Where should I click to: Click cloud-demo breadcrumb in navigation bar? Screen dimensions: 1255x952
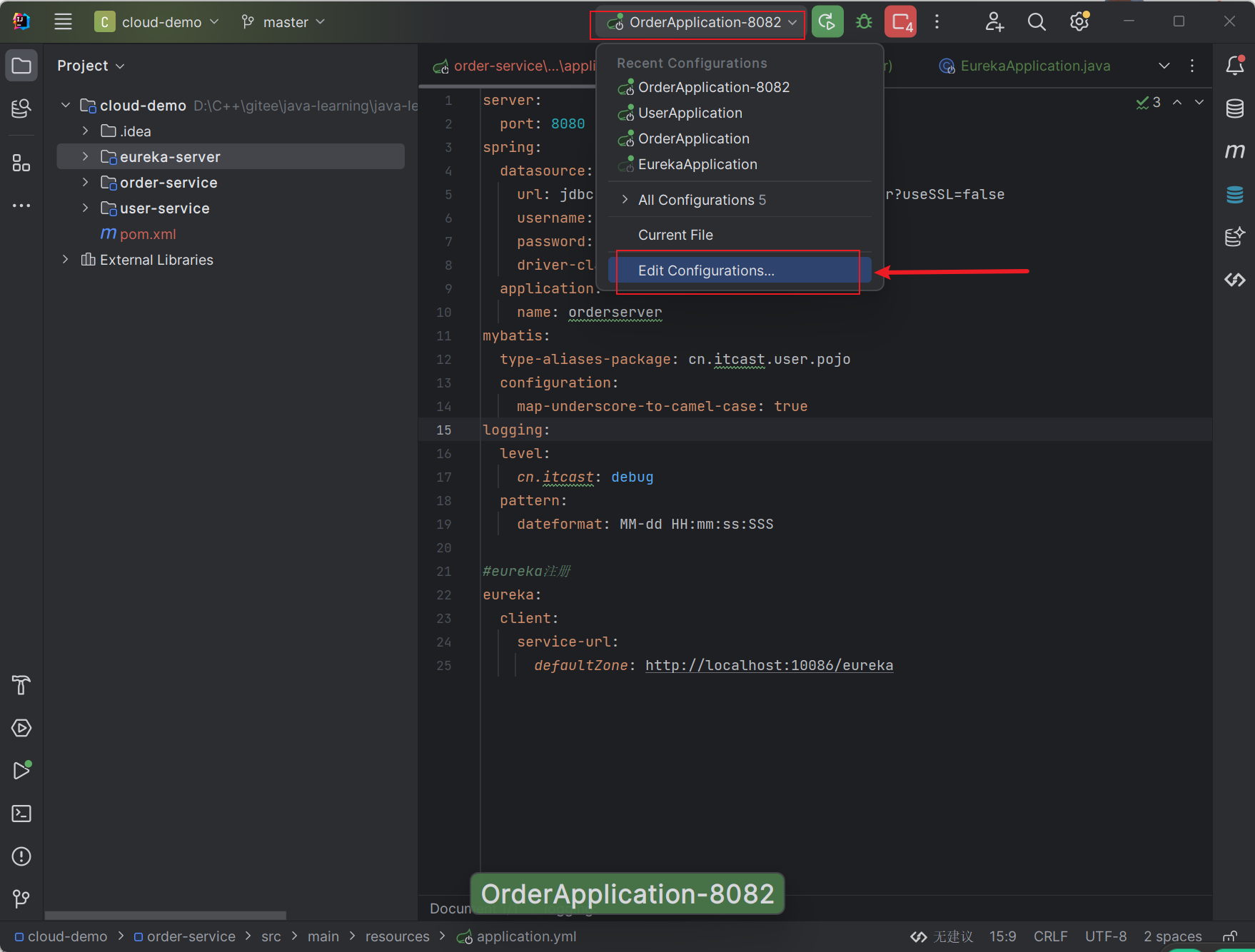pos(61,937)
